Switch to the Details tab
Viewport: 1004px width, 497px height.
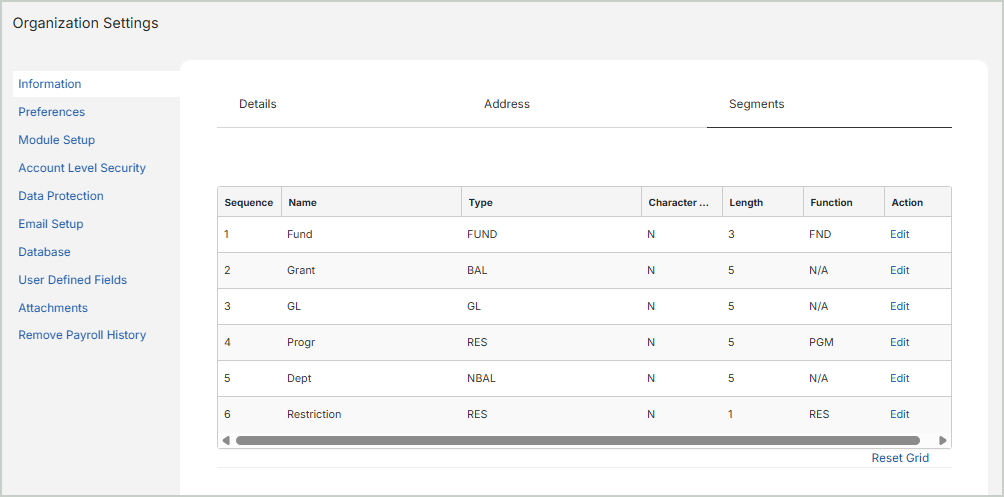pyautogui.click(x=257, y=104)
